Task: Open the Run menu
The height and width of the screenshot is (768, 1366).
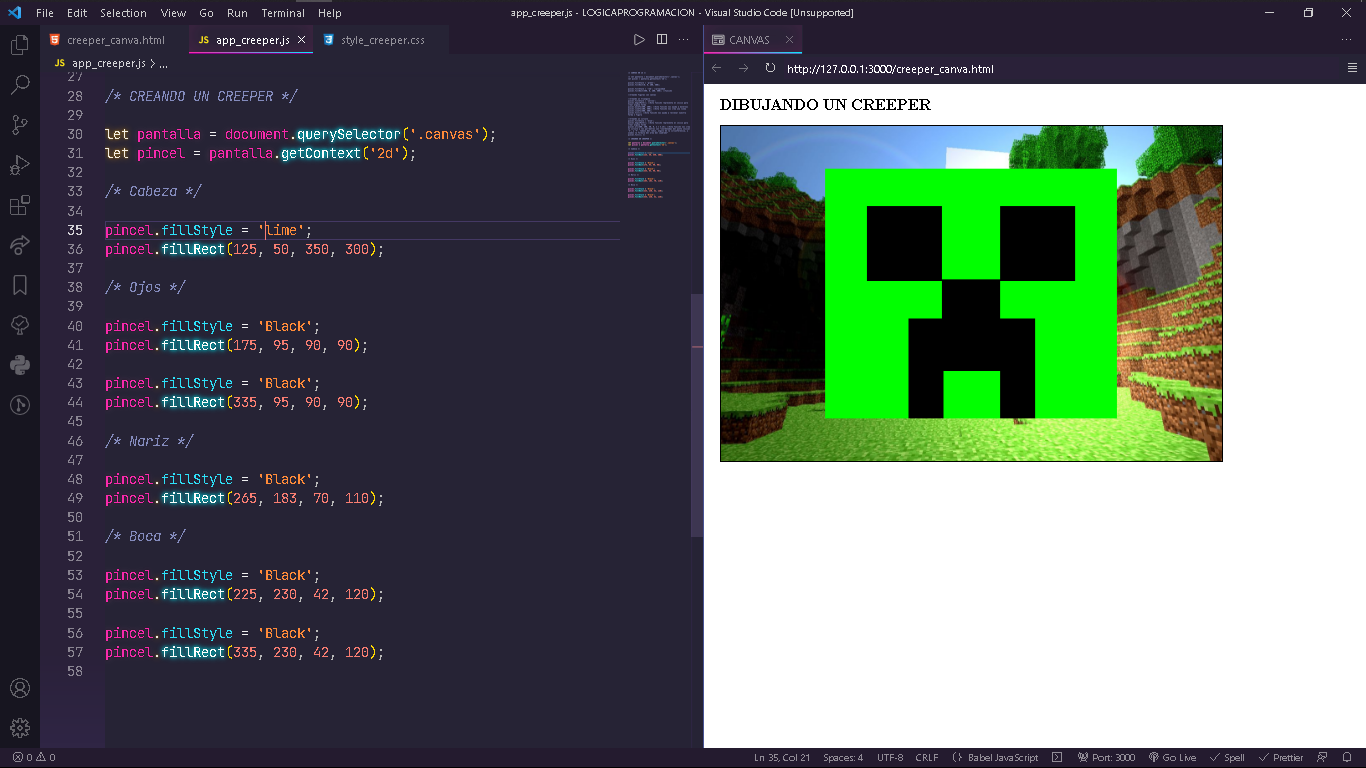Action: 237,13
